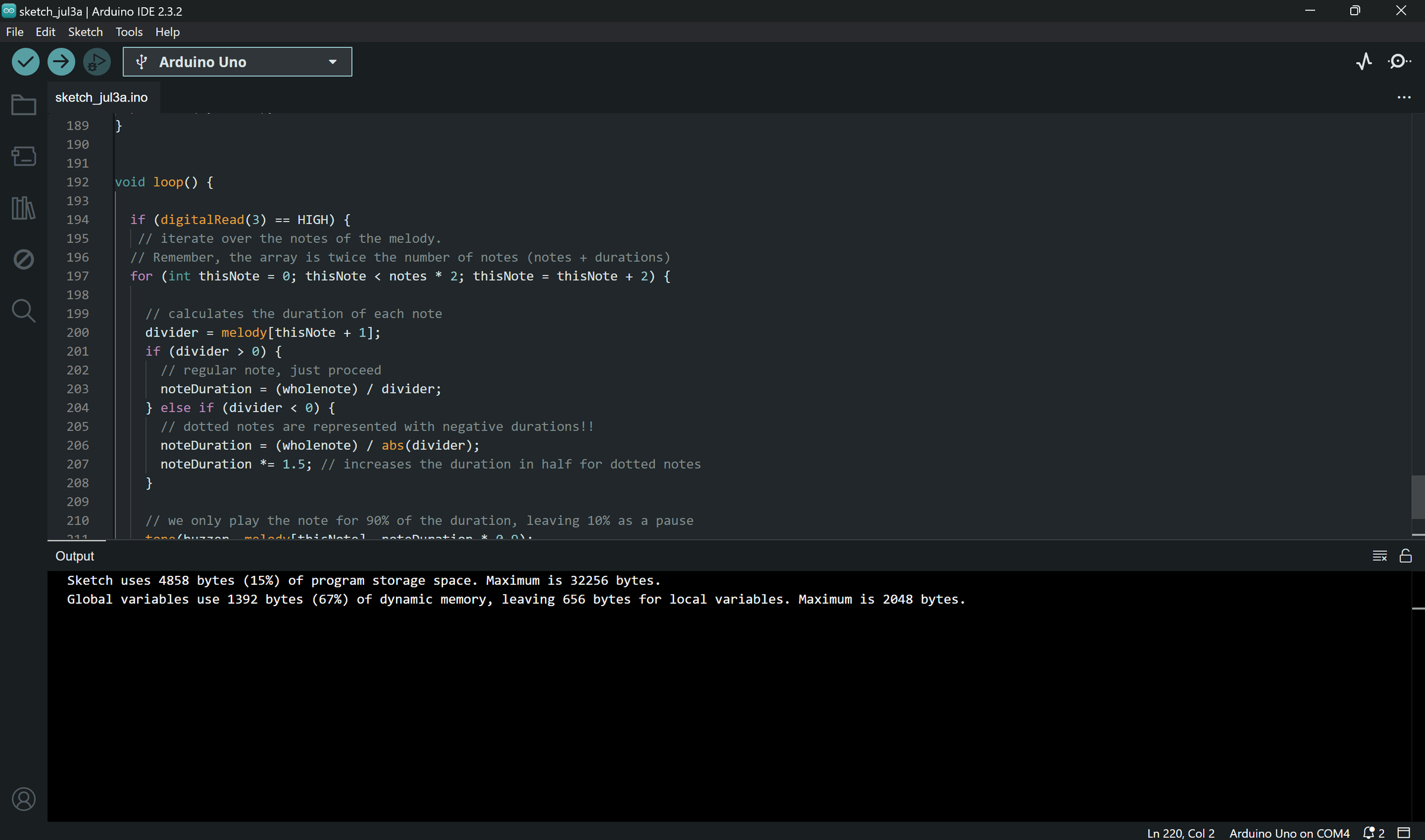Viewport: 1425px width, 840px height.
Task: Open the editor tab three-dots menu
Action: [1404, 97]
